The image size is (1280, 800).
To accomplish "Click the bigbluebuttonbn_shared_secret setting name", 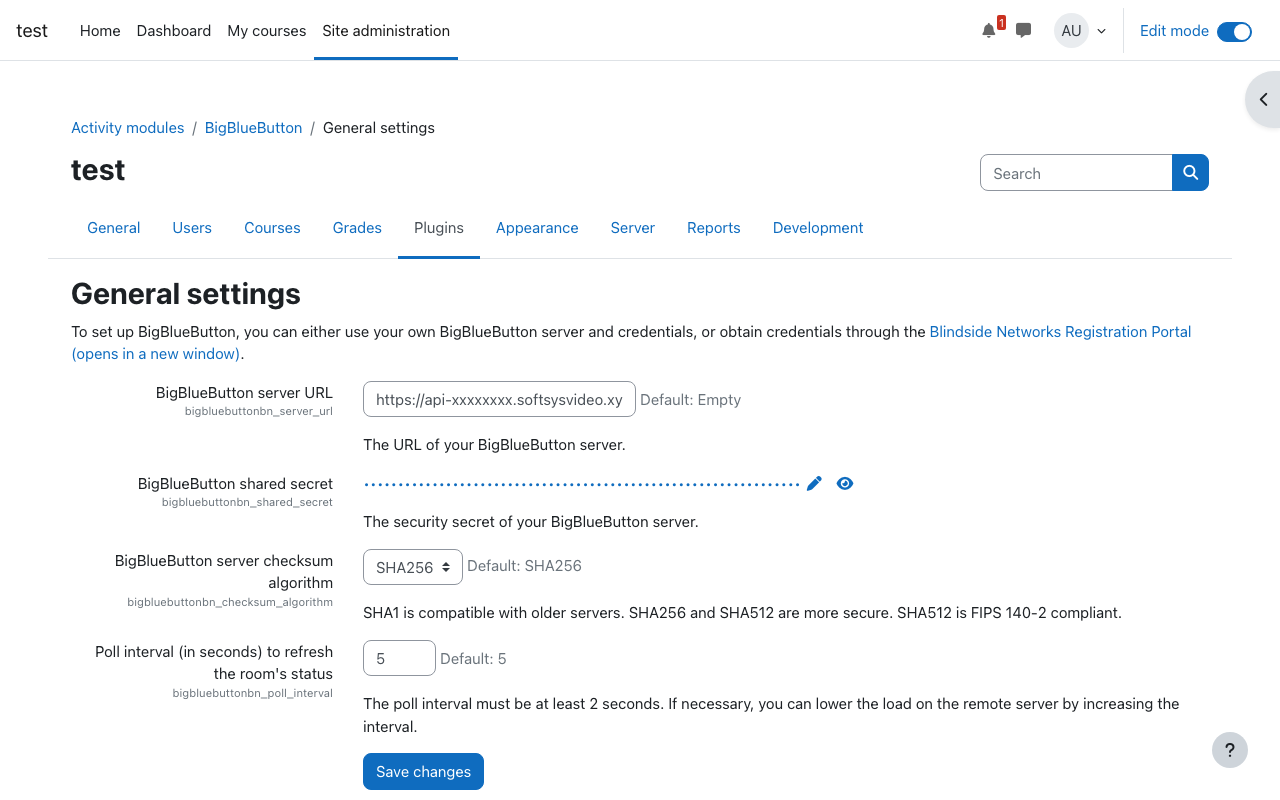I will pyautogui.click(x=247, y=502).
